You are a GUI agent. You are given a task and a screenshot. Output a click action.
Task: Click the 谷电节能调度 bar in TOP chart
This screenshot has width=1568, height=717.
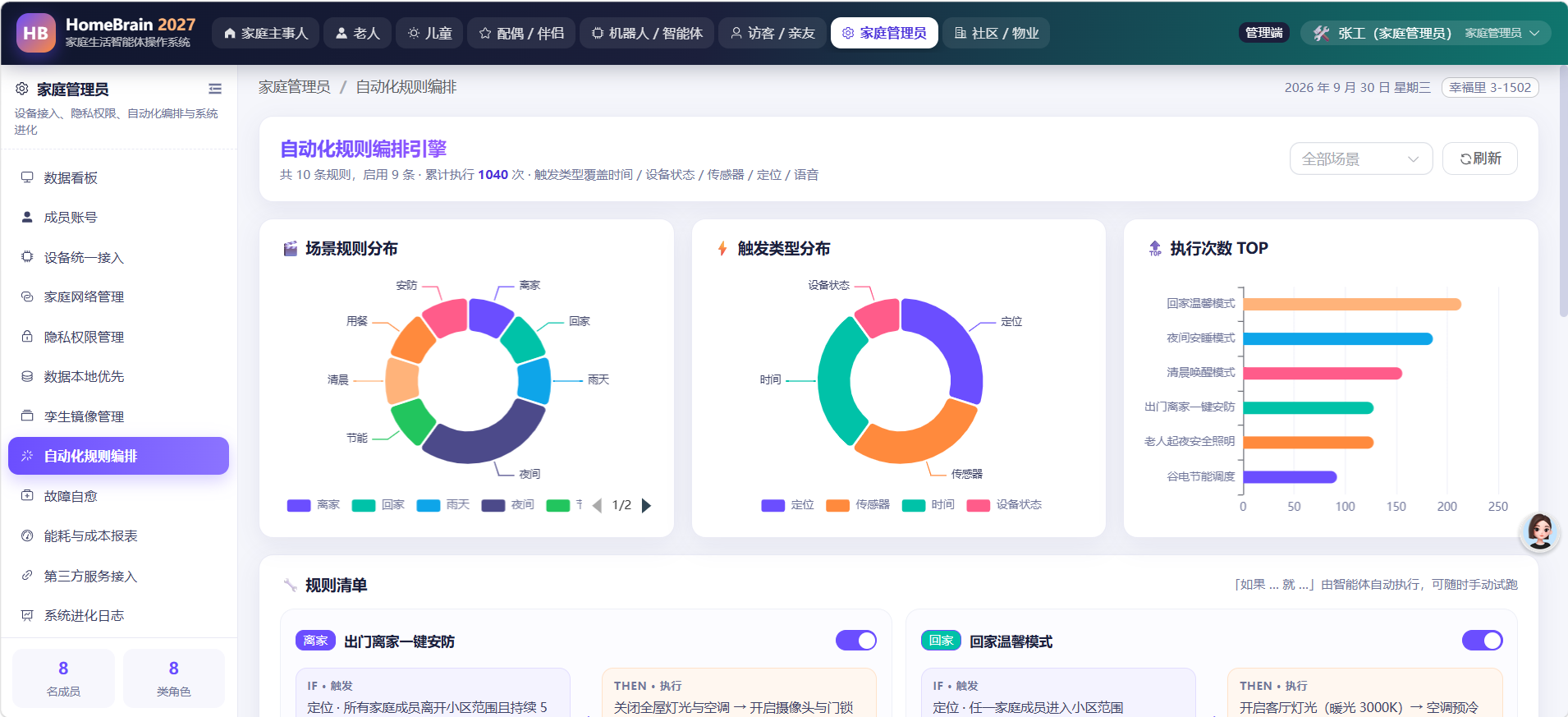click(x=1290, y=477)
